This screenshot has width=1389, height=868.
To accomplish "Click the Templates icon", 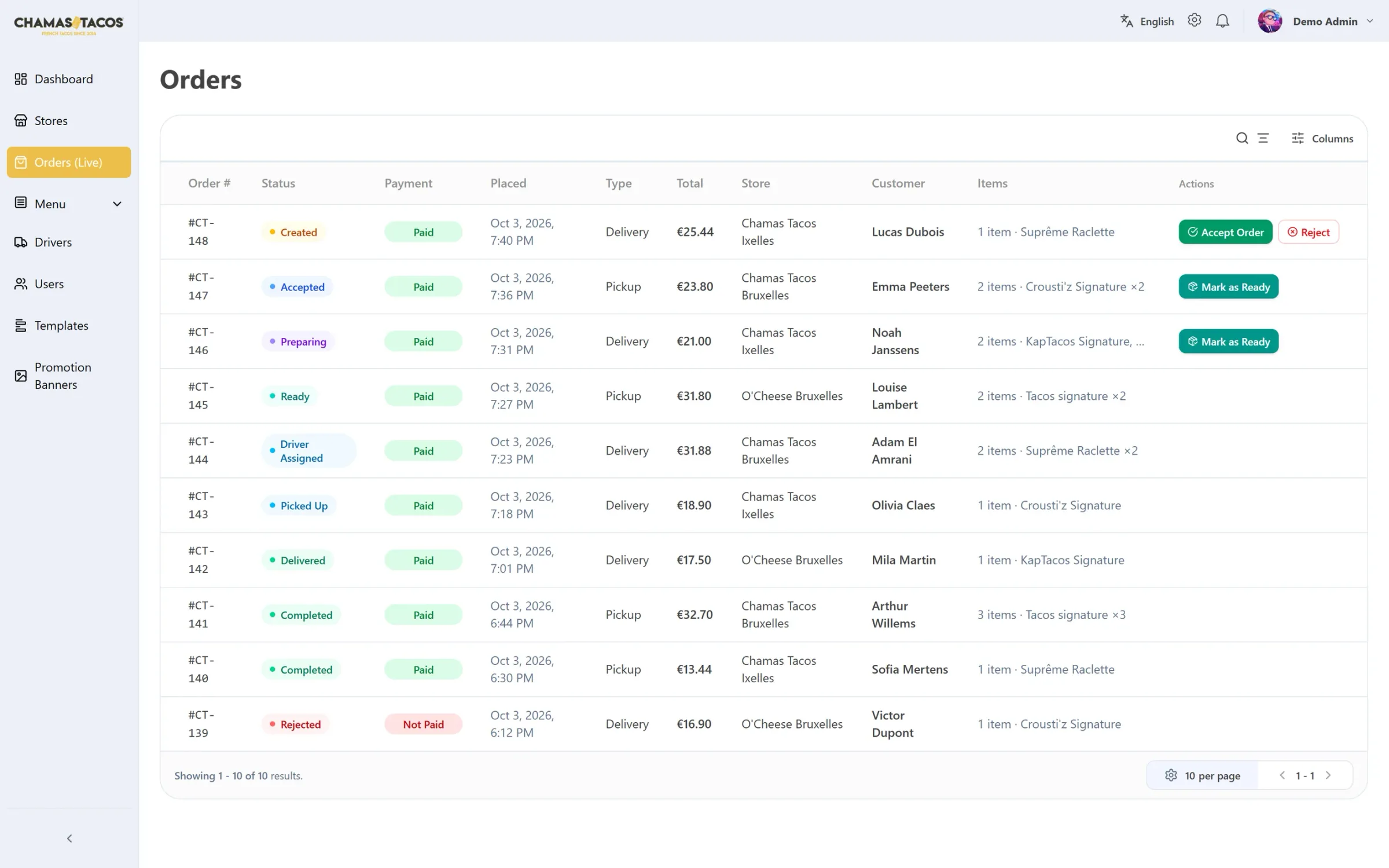I will coord(21,325).
